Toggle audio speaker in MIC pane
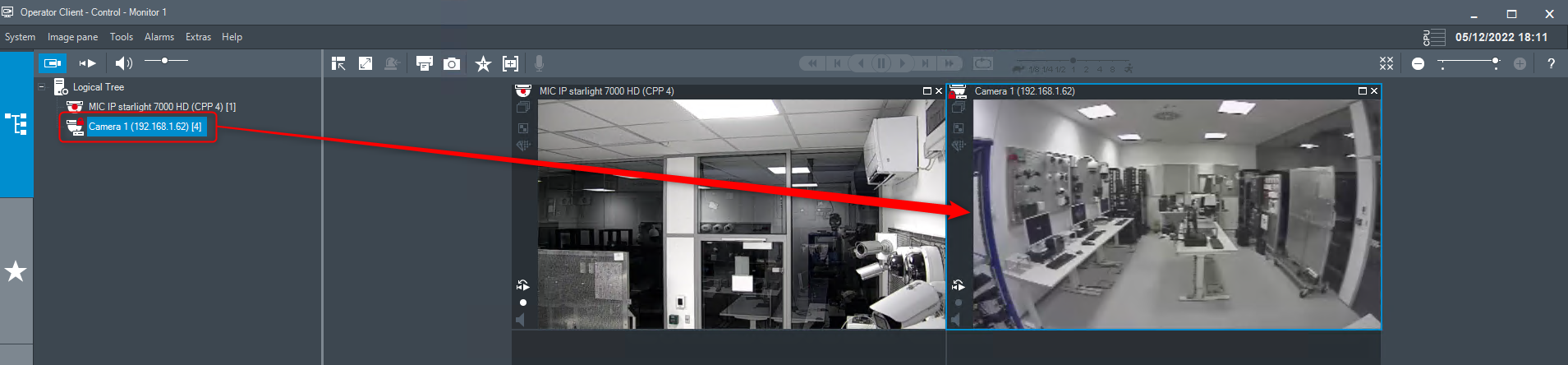1568x365 pixels. 521,319
